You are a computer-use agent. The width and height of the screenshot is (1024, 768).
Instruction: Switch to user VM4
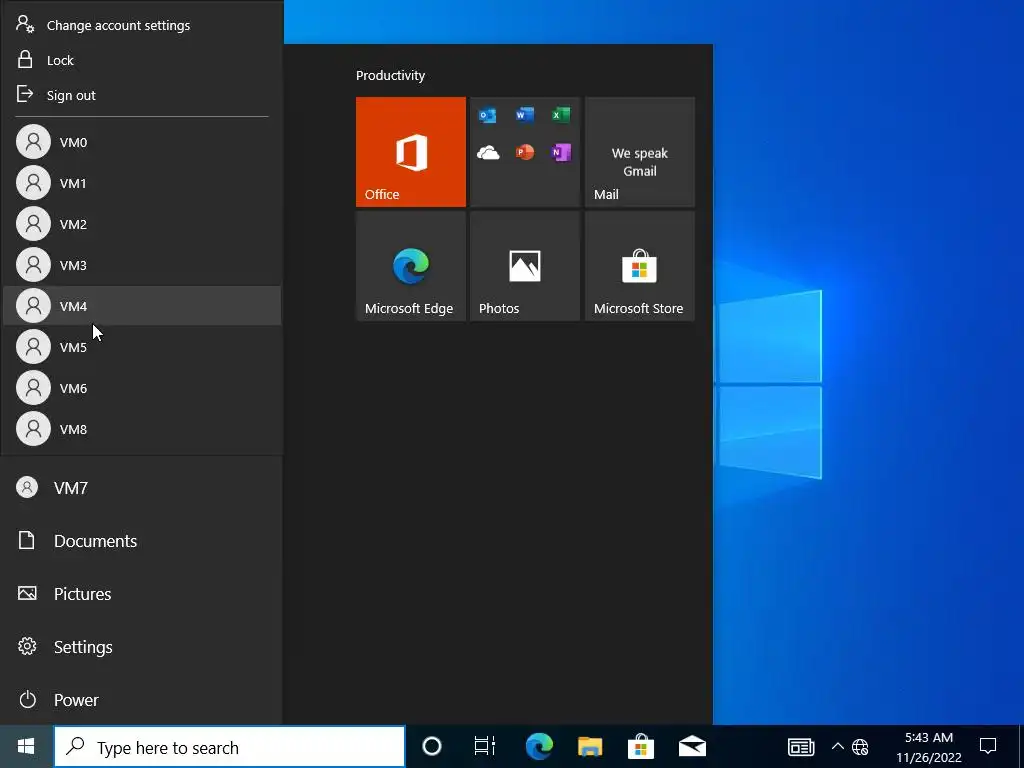pos(142,306)
